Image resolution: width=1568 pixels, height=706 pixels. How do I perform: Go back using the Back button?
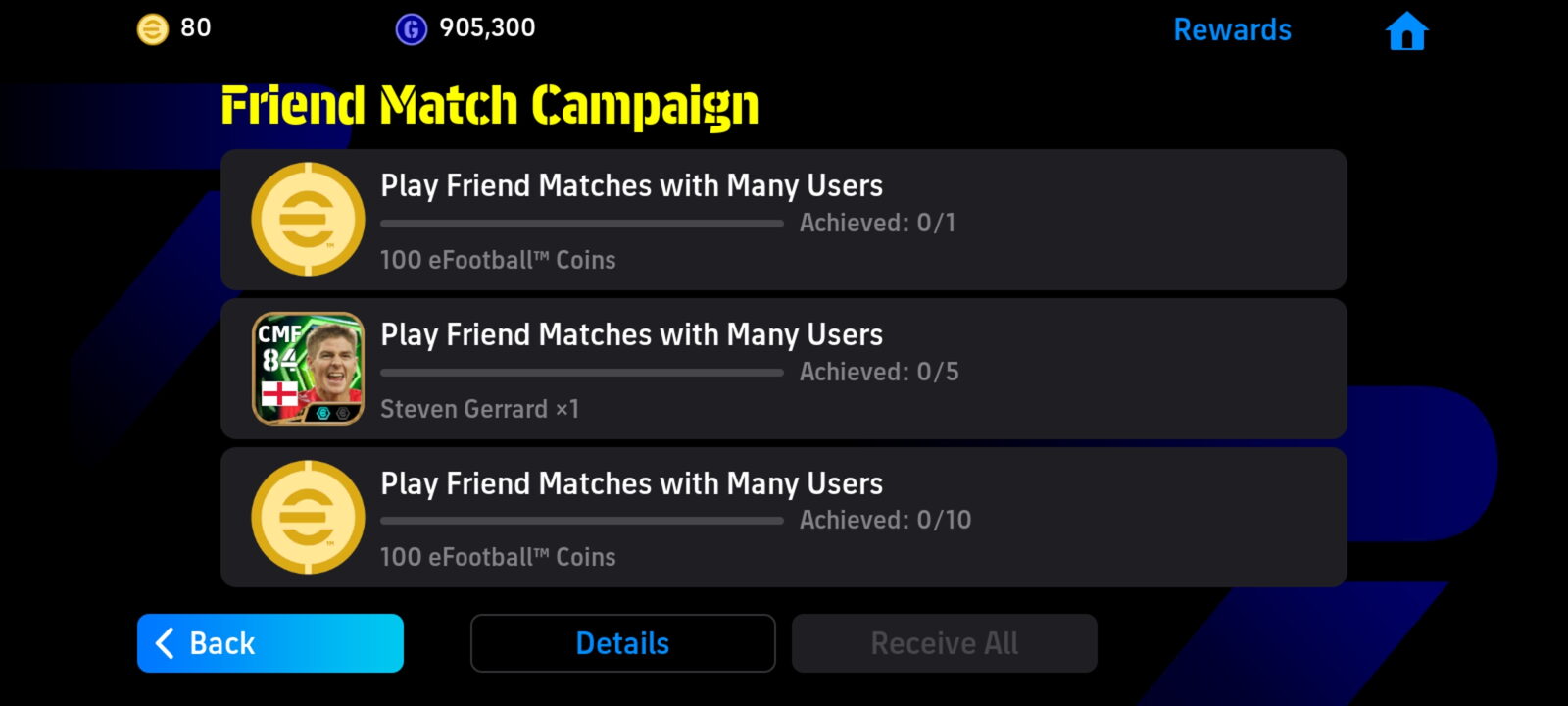coord(270,643)
